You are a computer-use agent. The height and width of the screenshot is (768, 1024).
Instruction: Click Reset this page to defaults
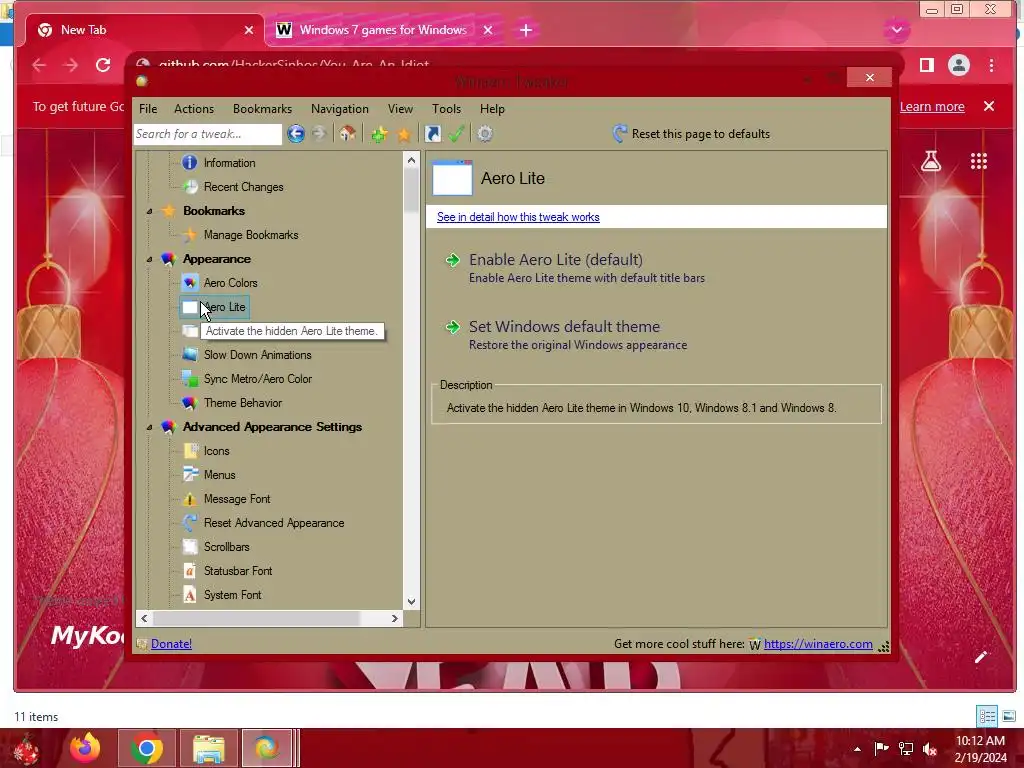pos(692,134)
